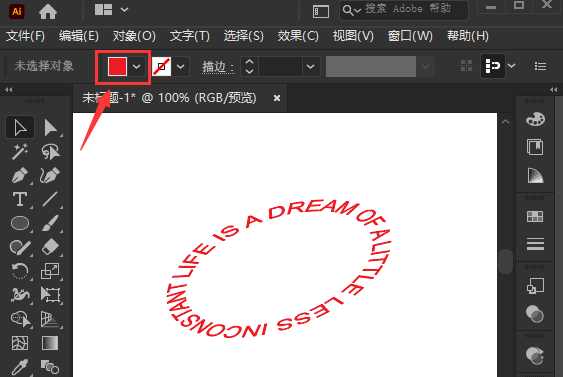Screen dimensions: 563x377
Task: Open the 选择(S) menu
Action: 243,36
